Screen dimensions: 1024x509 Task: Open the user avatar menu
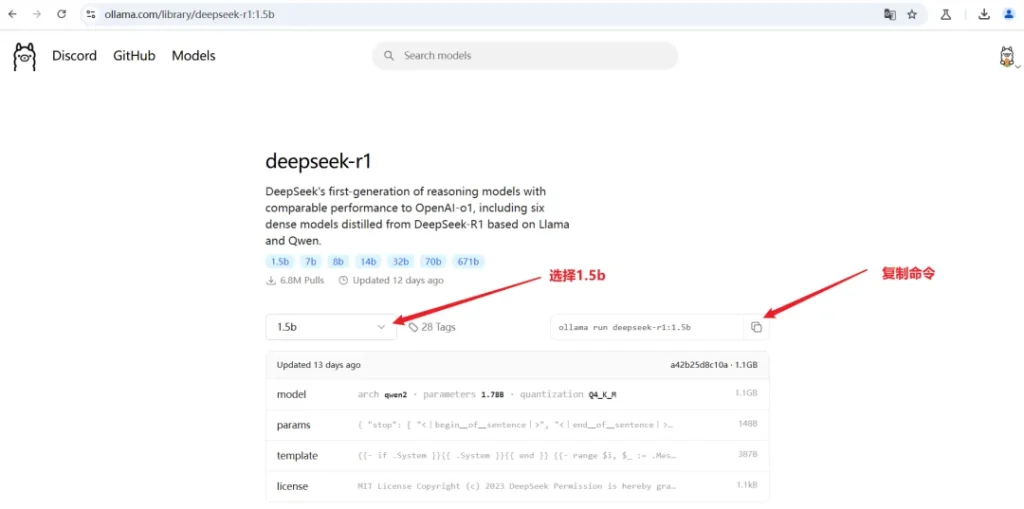(1007, 57)
